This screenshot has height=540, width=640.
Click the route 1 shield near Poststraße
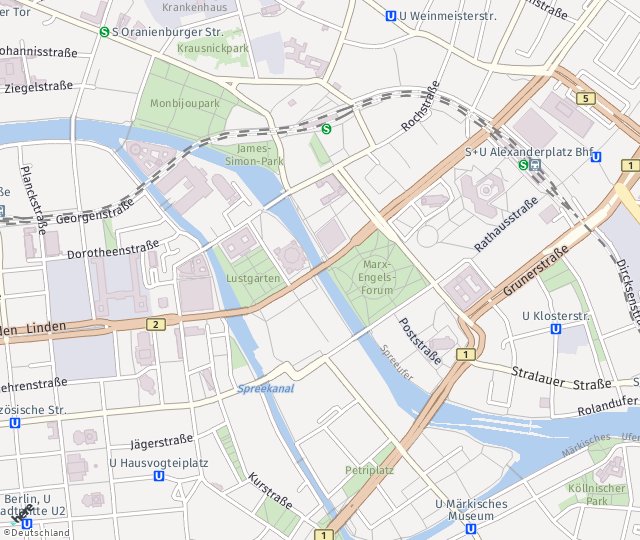(x=466, y=354)
